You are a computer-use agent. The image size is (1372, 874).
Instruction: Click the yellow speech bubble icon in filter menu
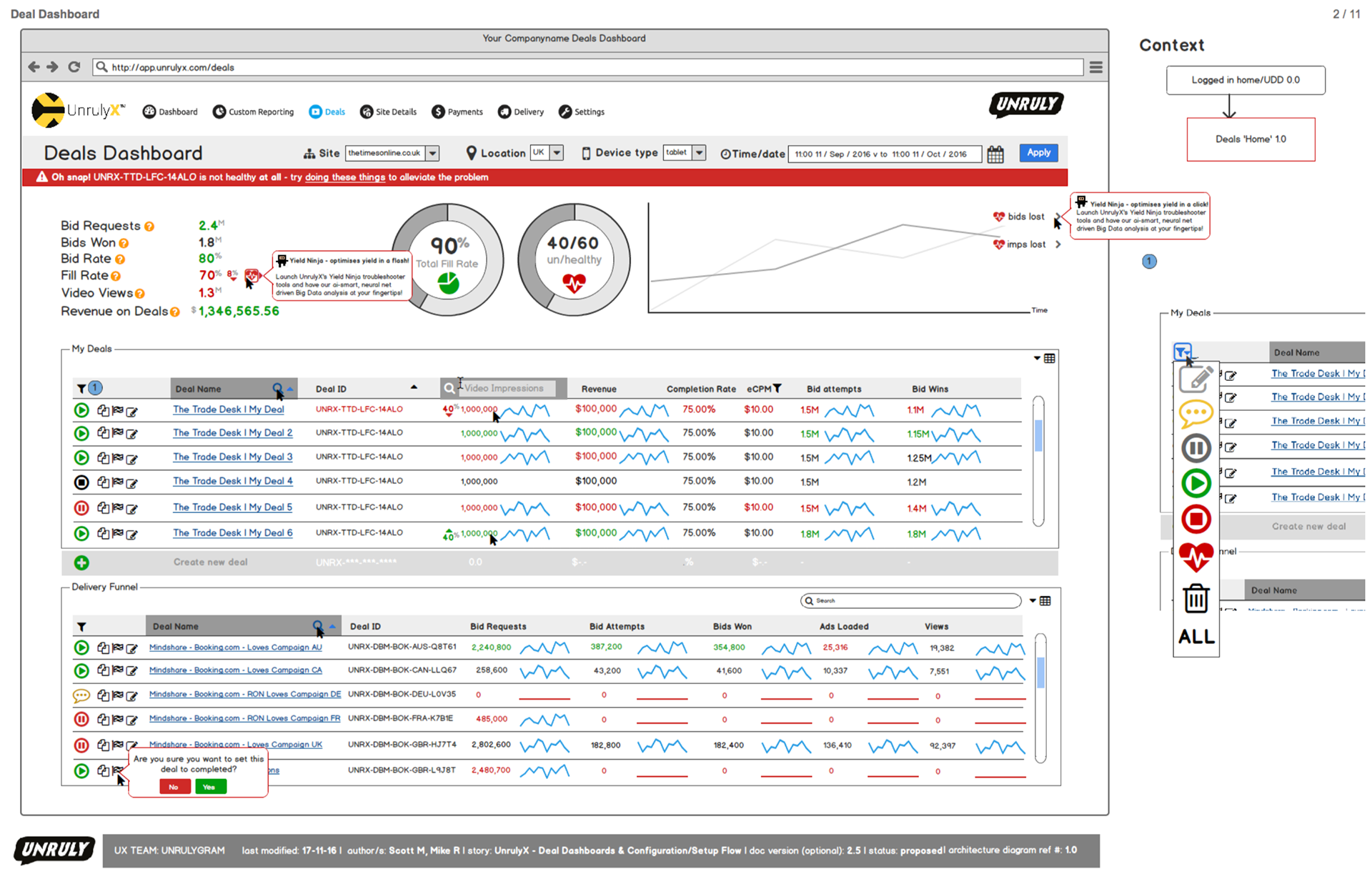[x=1195, y=413]
